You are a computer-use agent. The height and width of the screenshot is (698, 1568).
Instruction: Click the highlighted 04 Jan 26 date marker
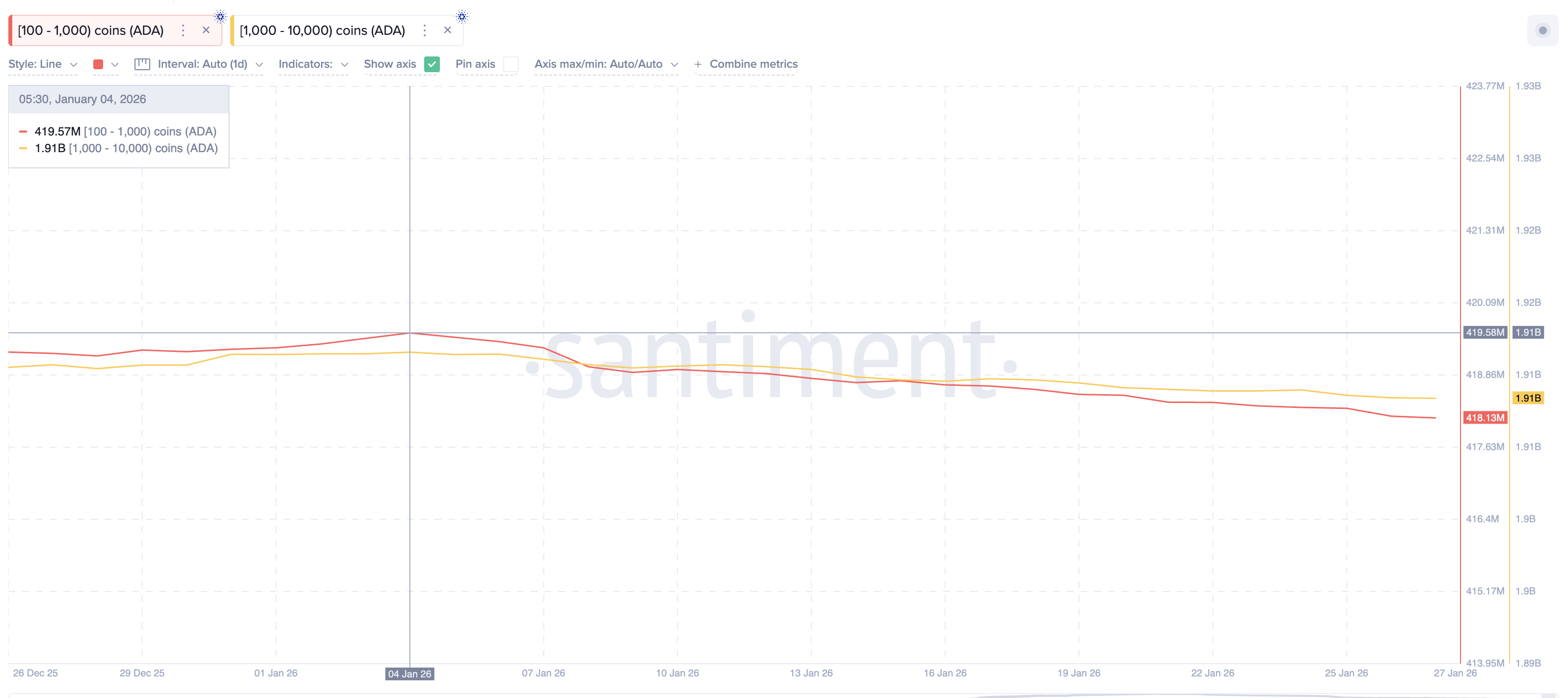tap(409, 673)
